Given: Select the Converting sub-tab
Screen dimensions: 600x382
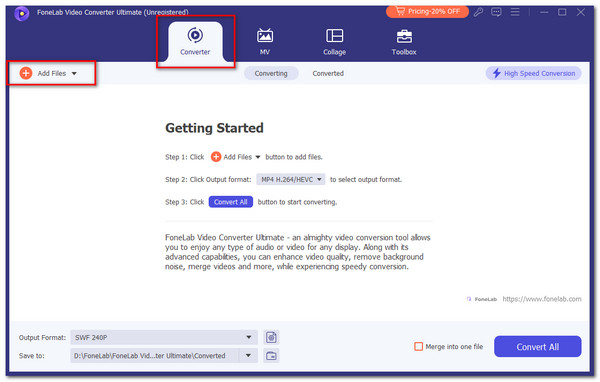Looking at the screenshot, I should tap(271, 73).
